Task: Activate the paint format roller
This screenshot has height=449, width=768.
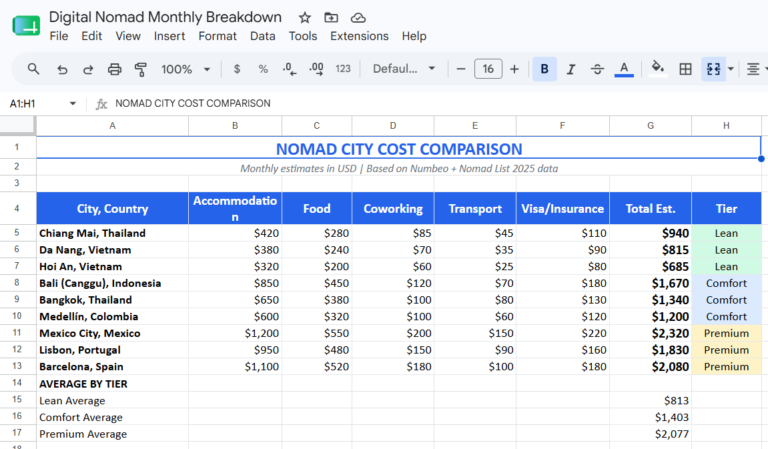Action: click(141, 69)
